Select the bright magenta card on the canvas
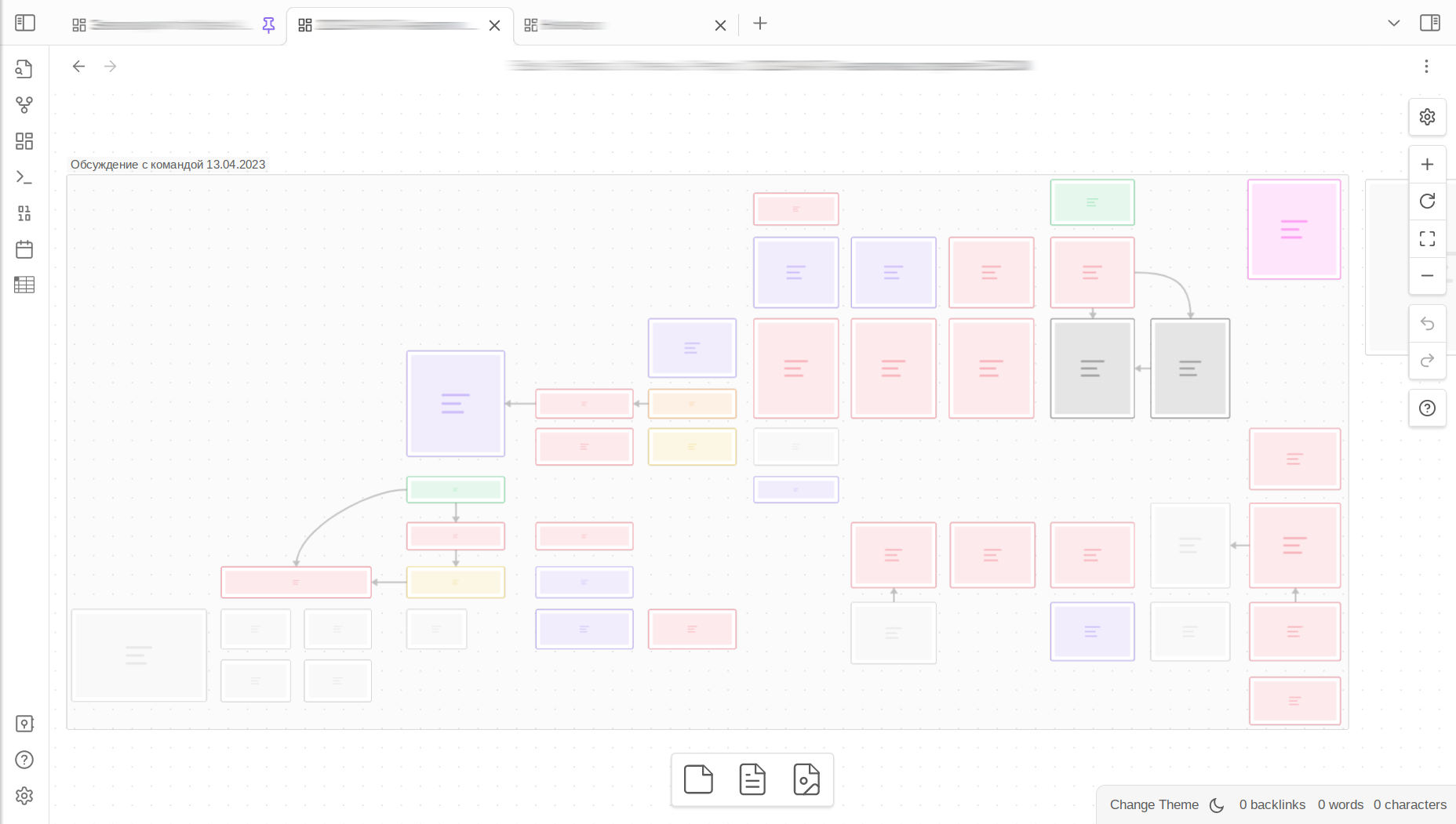The image size is (1456, 824). (x=1294, y=229)
